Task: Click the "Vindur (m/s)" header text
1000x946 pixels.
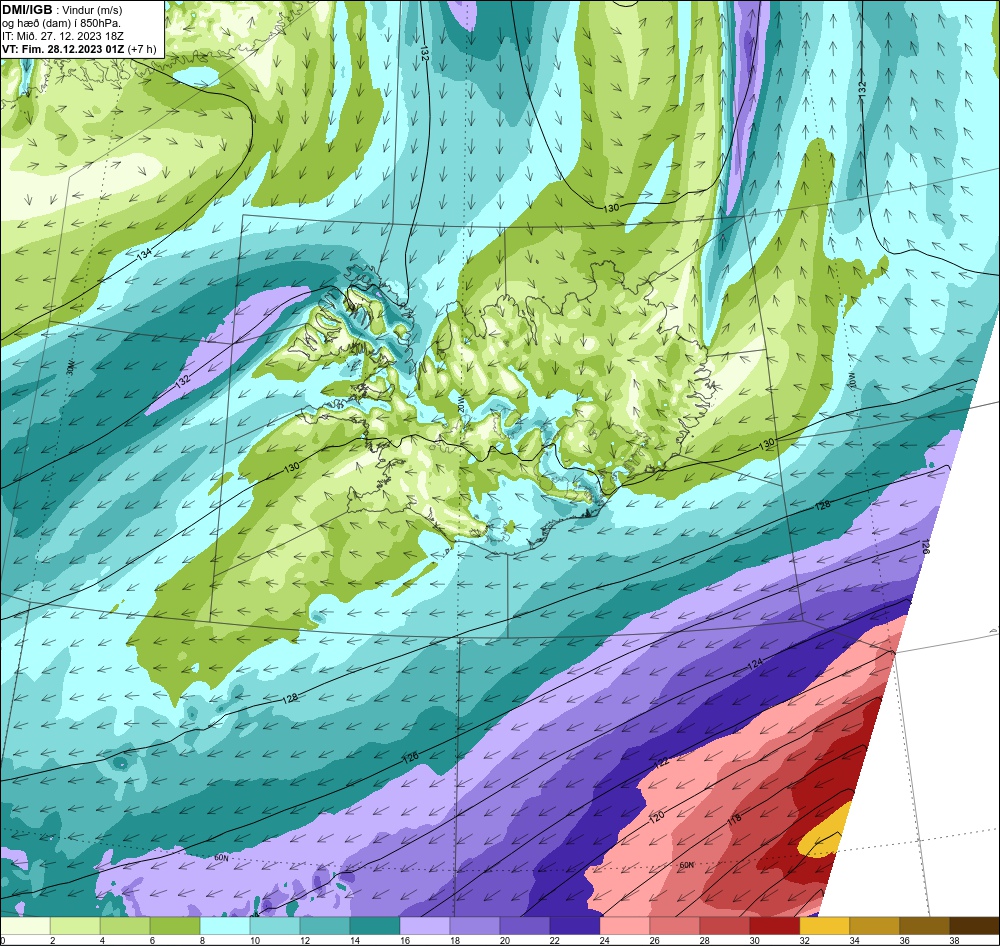Action: [93, 10]
